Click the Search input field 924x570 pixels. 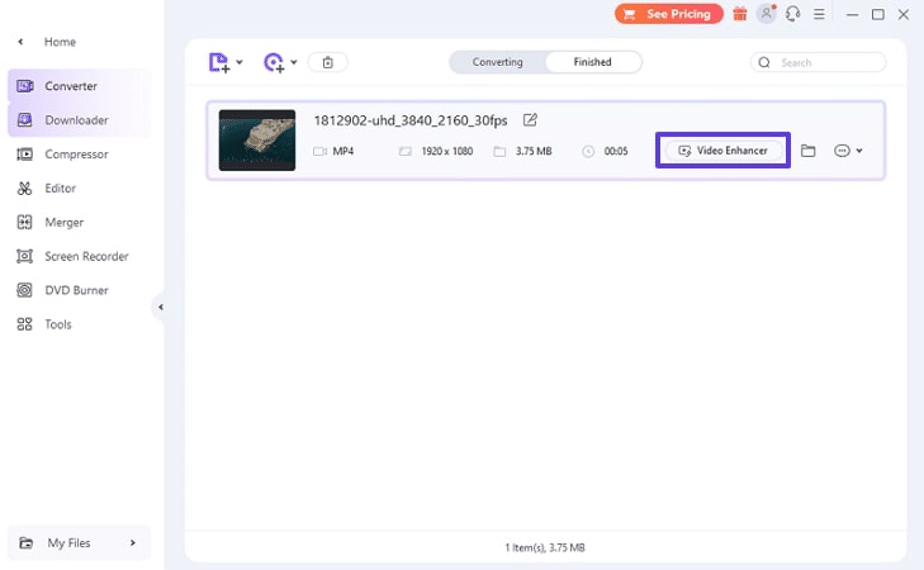click(x=819, y=62)
